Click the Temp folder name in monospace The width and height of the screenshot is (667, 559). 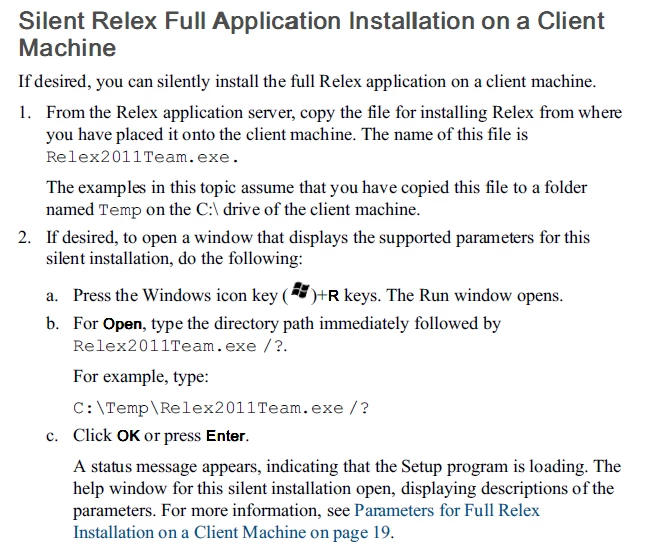click(120, 210)
